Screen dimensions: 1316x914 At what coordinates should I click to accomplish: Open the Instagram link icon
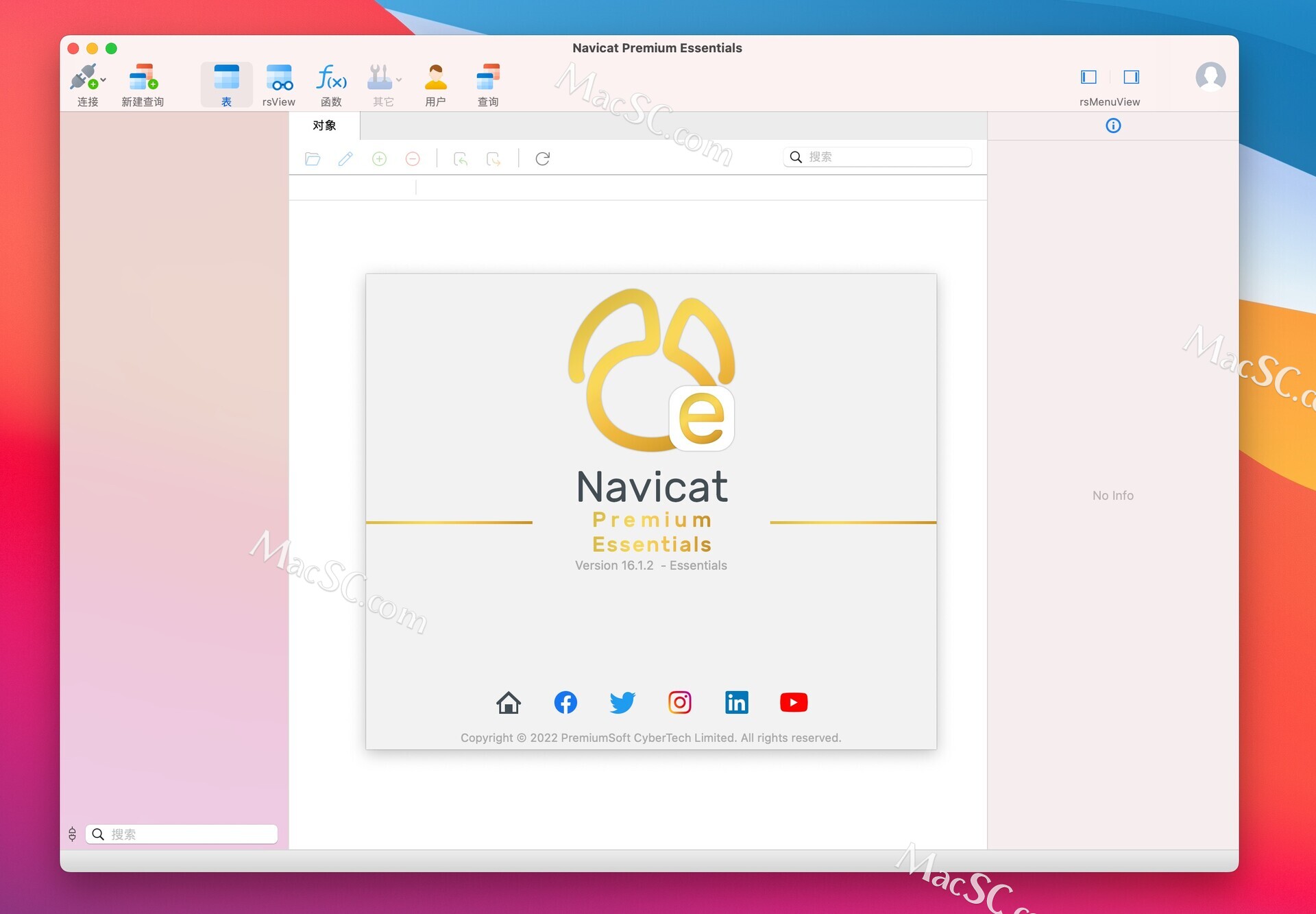tap(680, 702)
